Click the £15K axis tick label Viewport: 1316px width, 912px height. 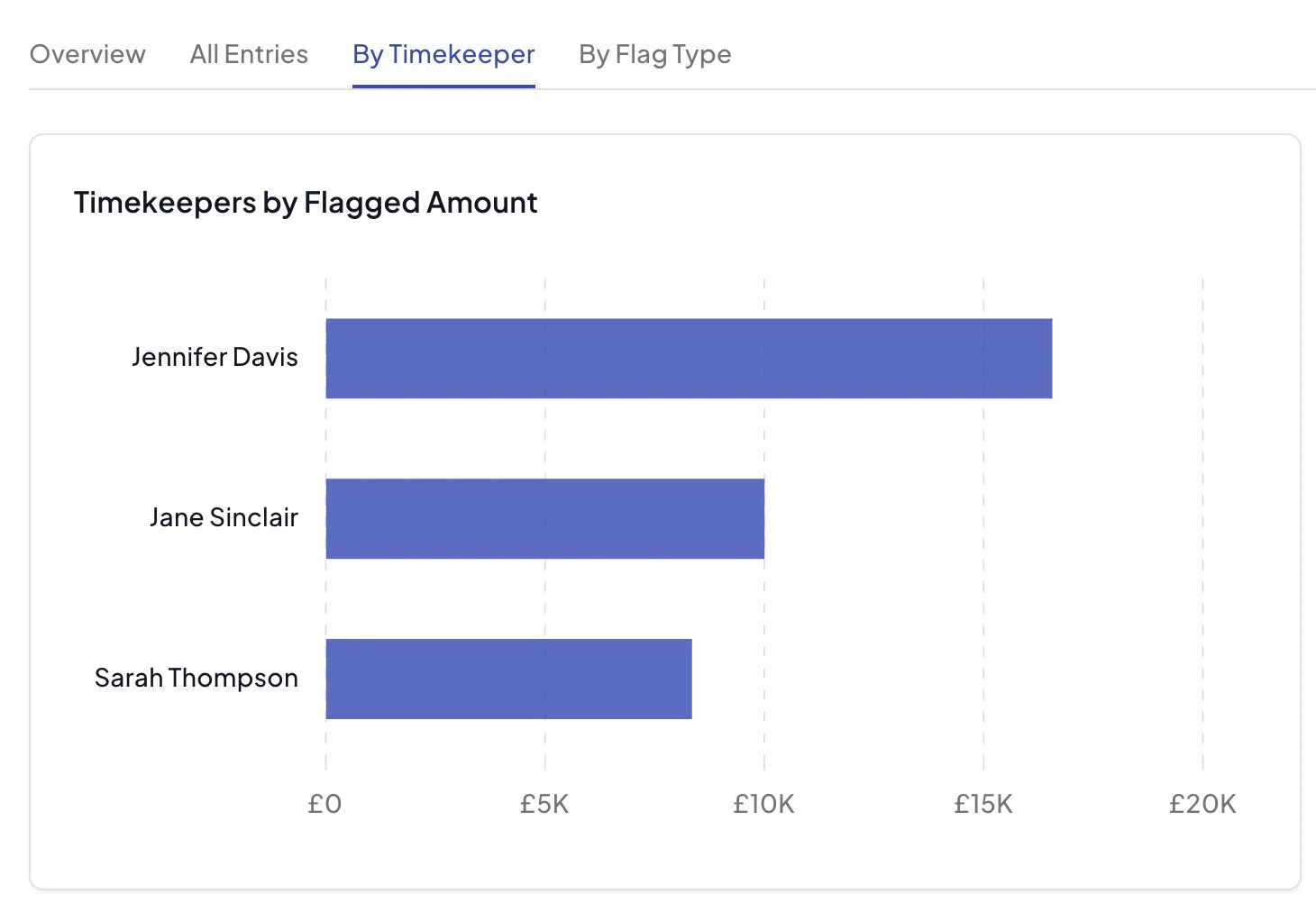(983, 804)
